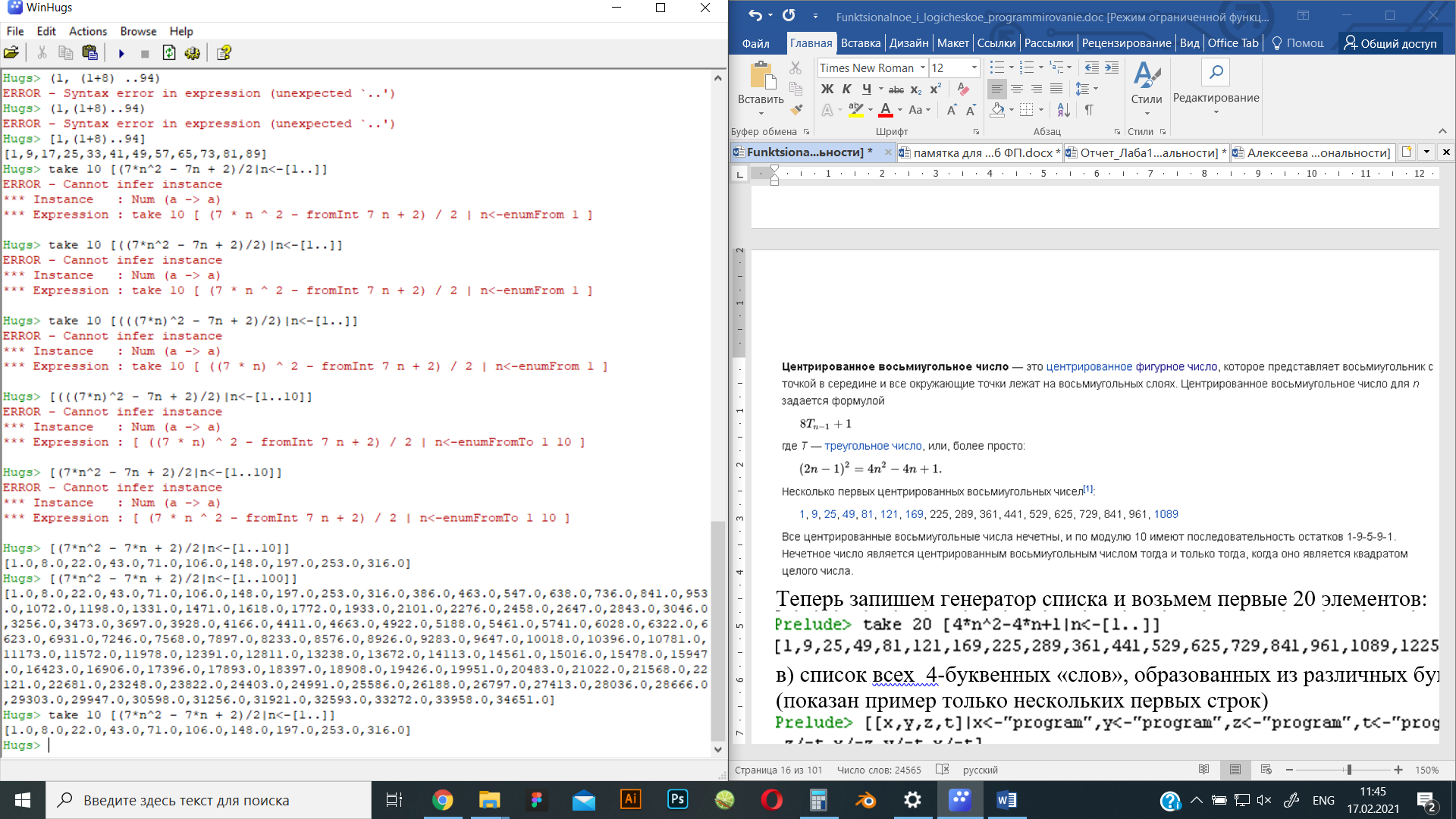Select align left paragraph button
Image resolution: width=1456 pixels, height=819 pixels.
tap(996, 89)
